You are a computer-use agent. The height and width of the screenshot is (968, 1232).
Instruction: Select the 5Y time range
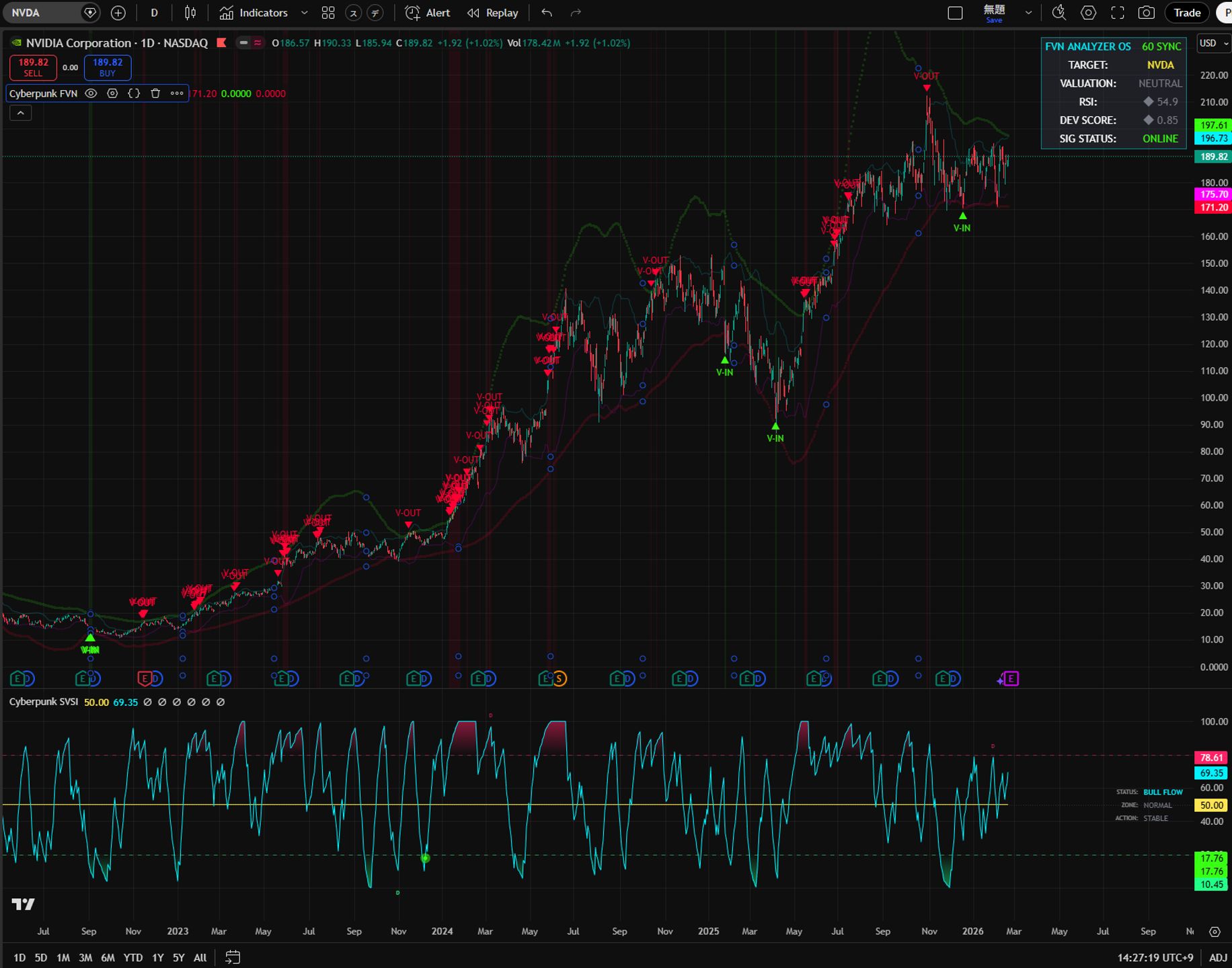click(179, 957)
